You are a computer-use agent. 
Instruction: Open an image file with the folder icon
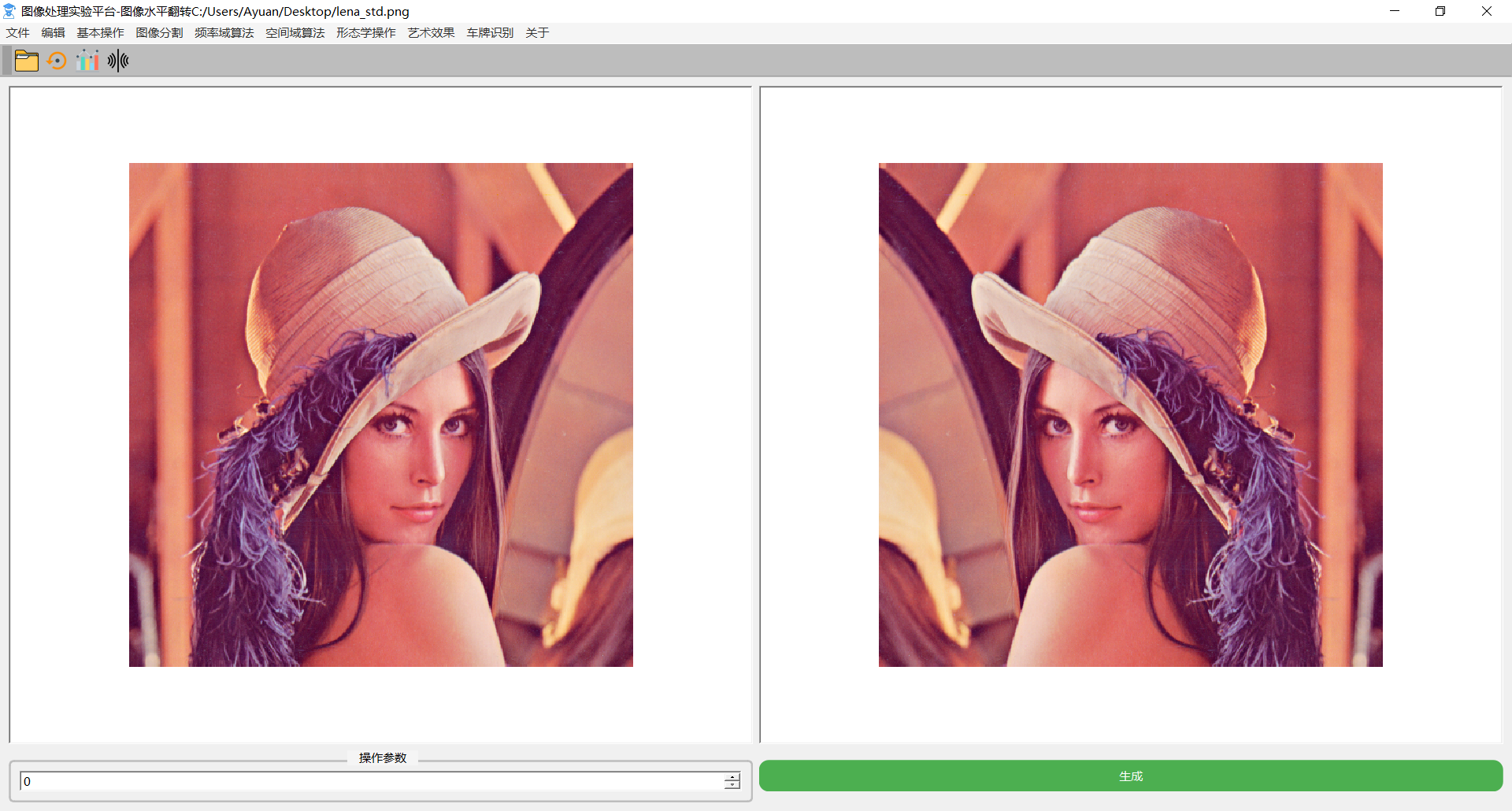pyautogui.click(x=27, y=61)
